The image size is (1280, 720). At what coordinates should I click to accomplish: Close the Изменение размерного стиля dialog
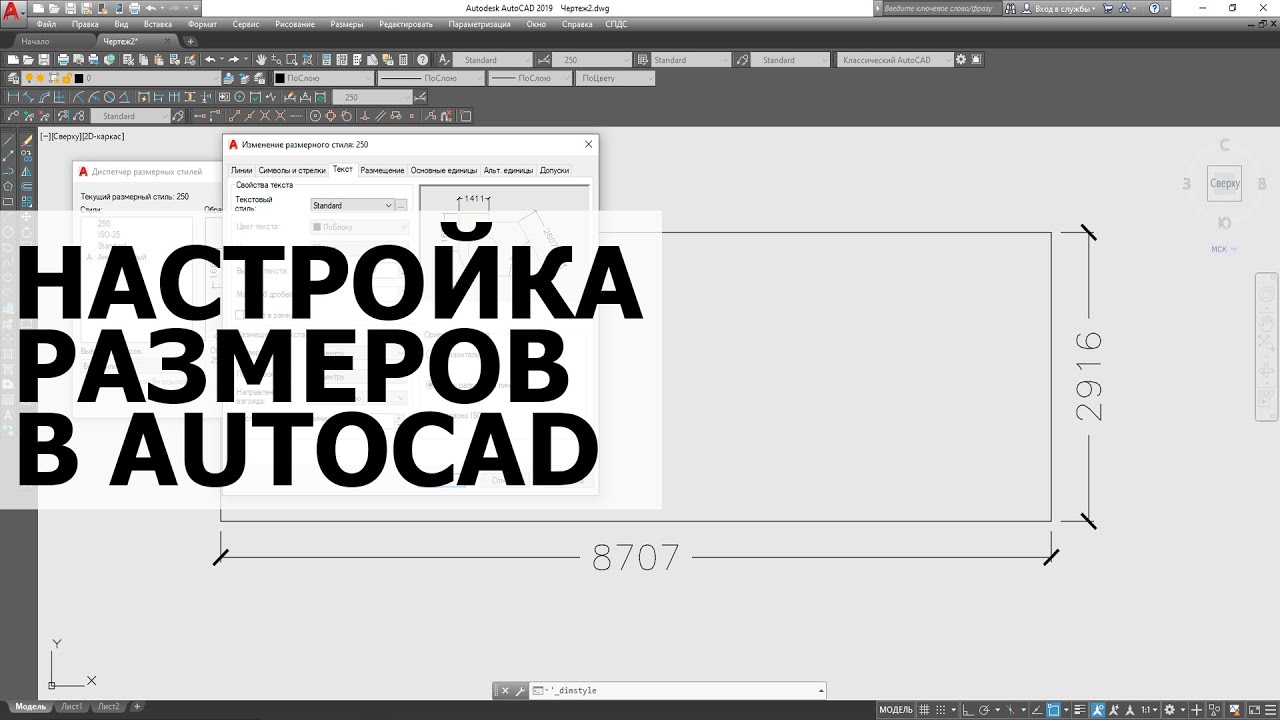(x=588, y=144)
